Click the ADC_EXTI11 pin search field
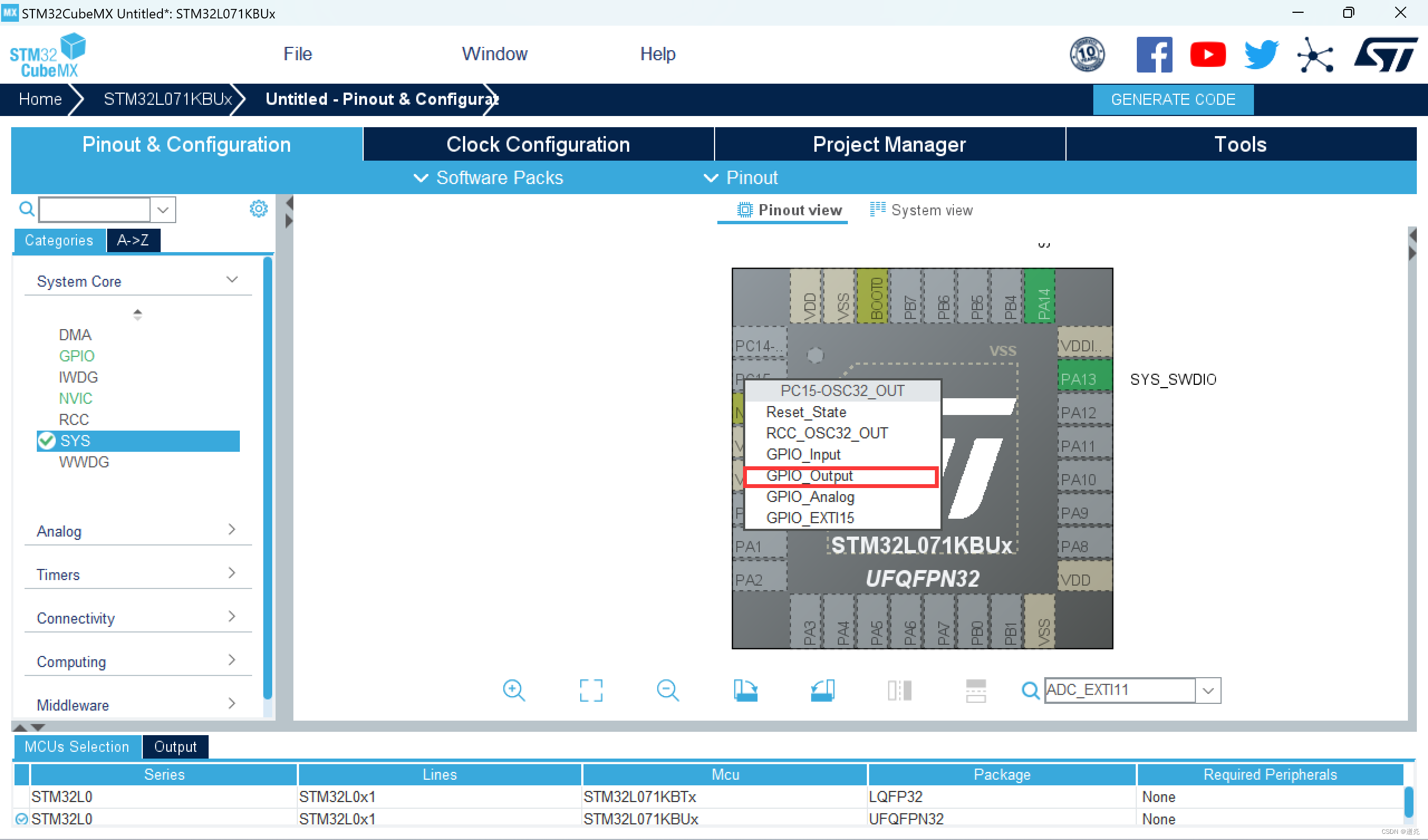Screen dimensions: 1428x840 coord(1120,691)
